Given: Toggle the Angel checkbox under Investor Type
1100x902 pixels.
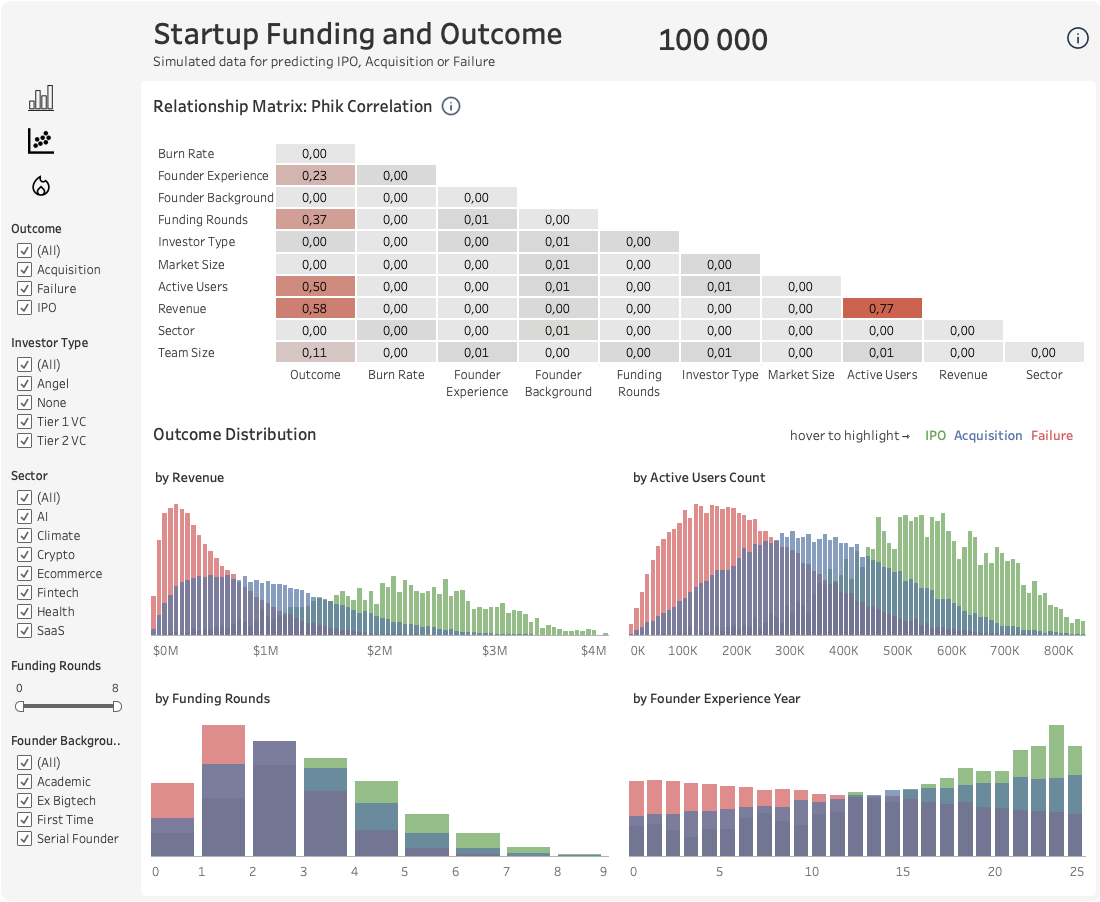Looking at the screenshot, I should coord(24,383).
